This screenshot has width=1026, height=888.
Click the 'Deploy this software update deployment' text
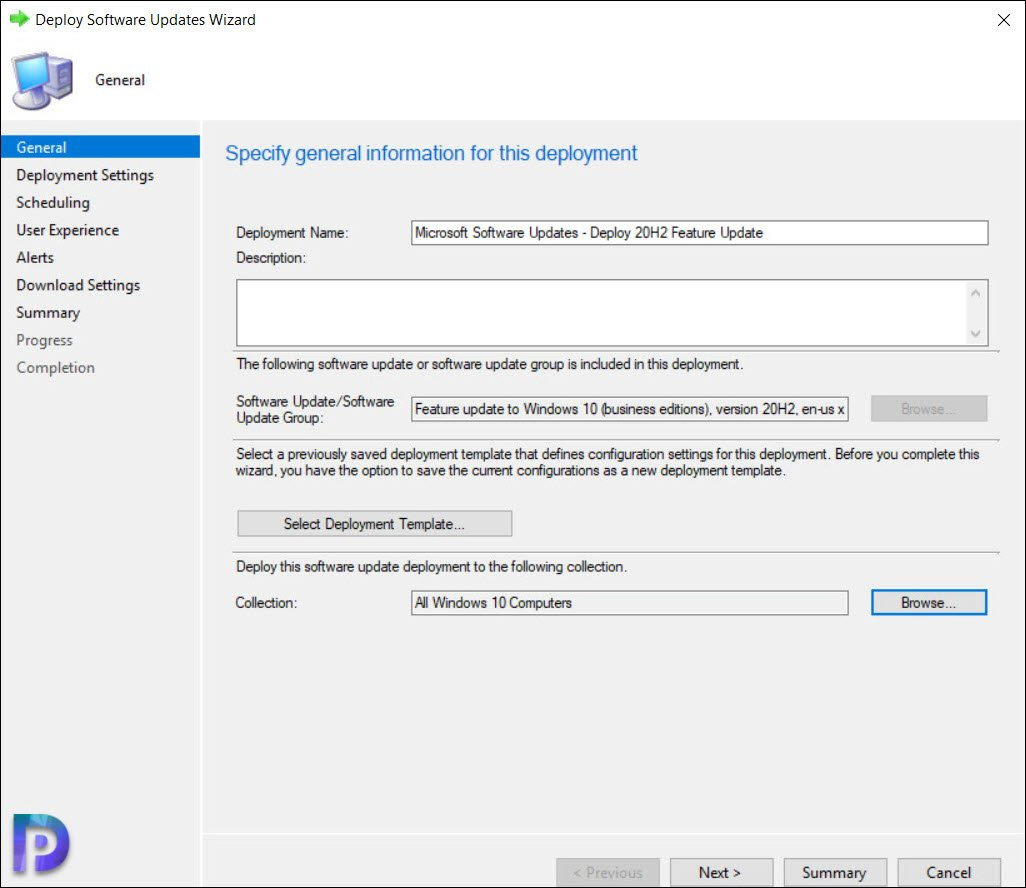[431, 567]
